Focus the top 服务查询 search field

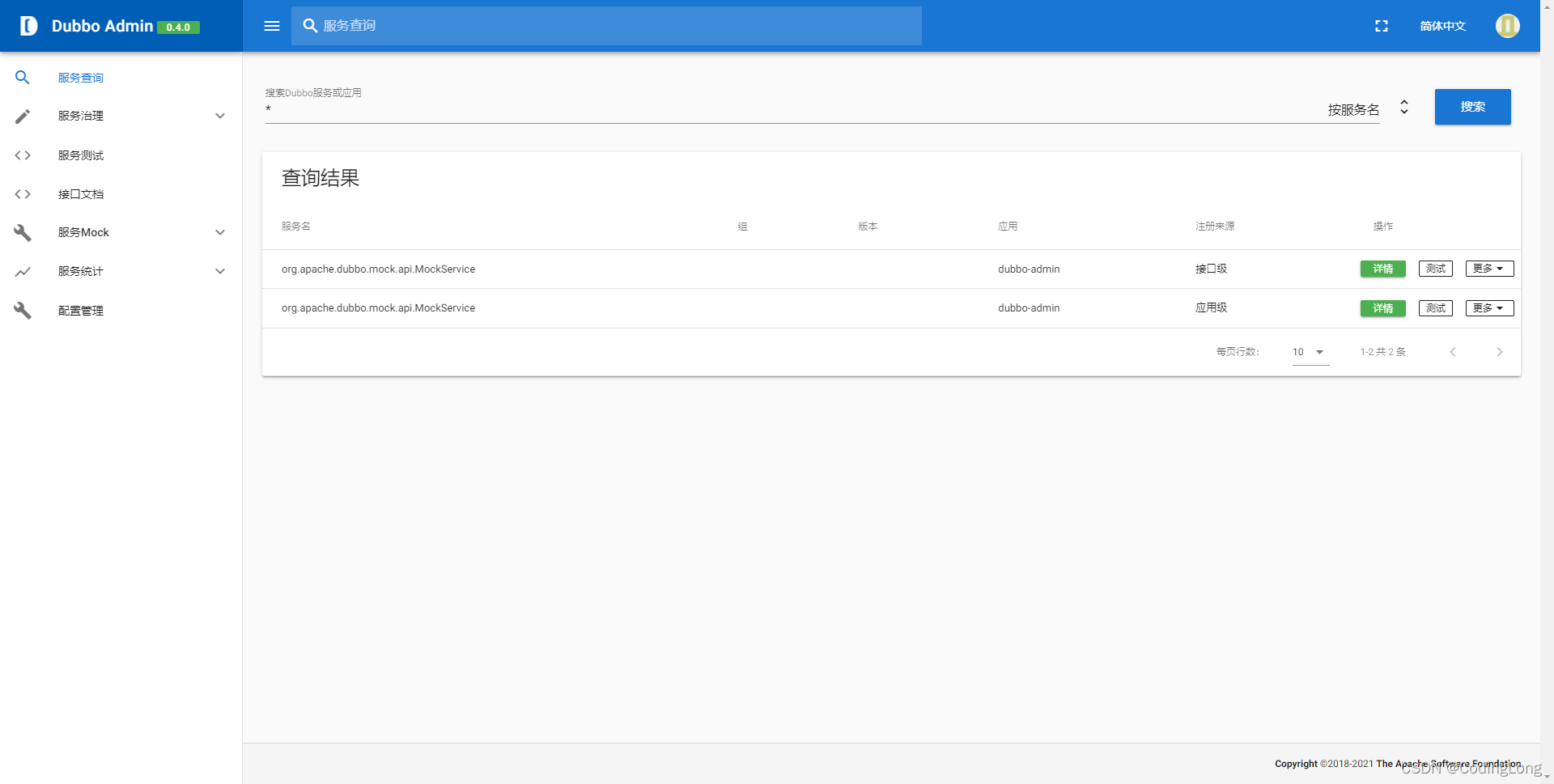point(607,26)
